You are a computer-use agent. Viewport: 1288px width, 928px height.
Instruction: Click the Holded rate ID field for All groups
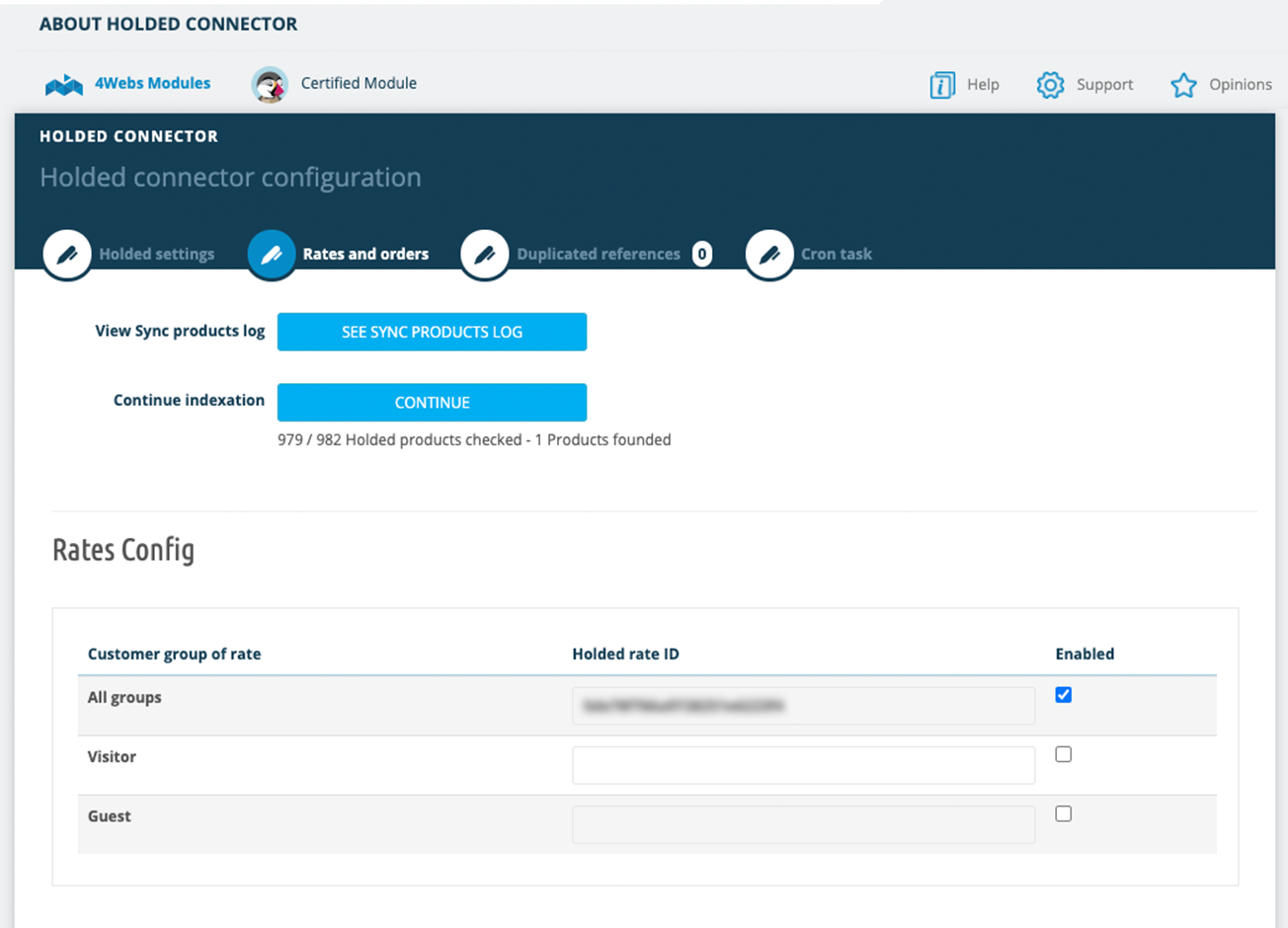(x=803, y=706)
